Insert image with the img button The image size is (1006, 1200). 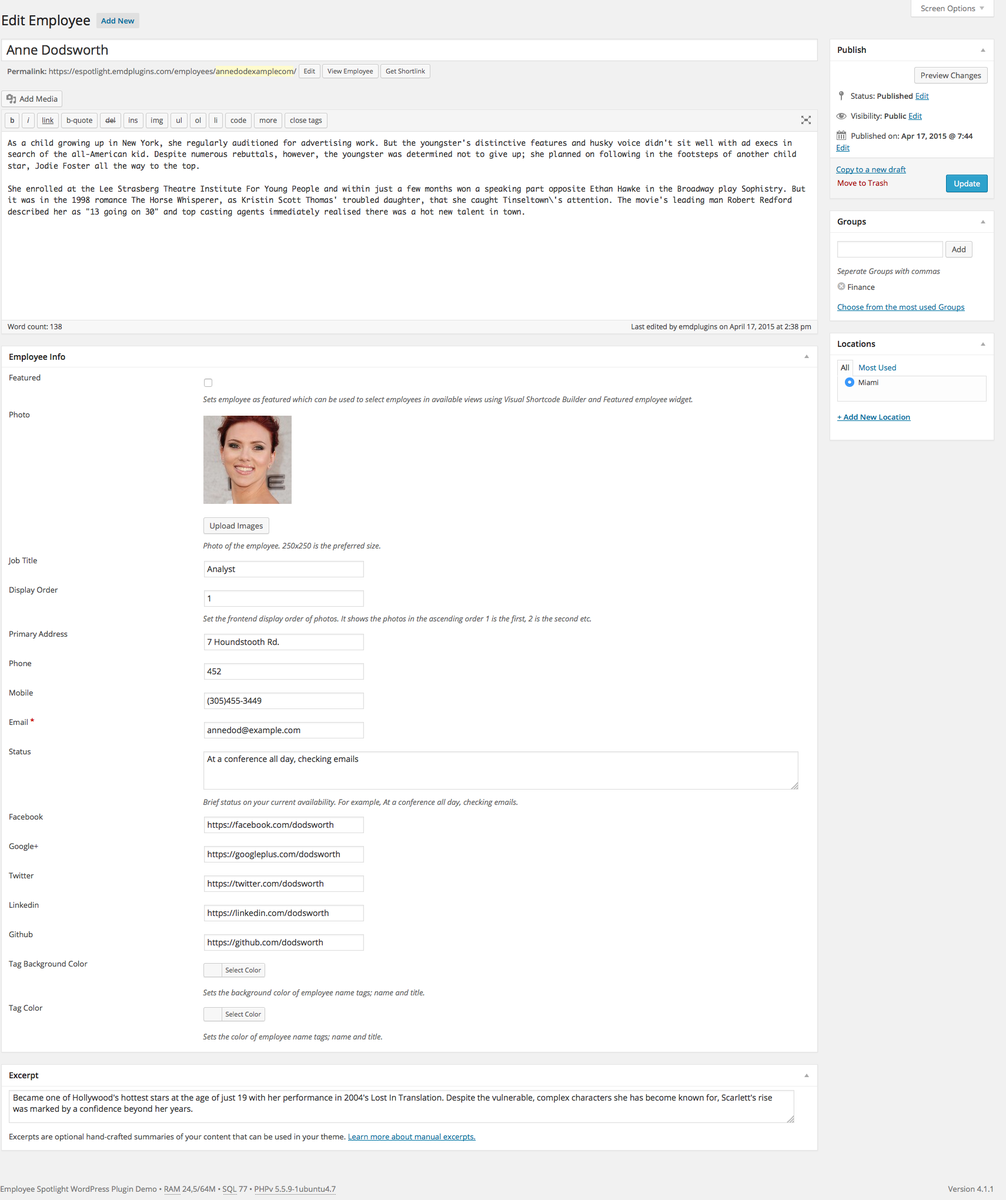click(157, 120)
